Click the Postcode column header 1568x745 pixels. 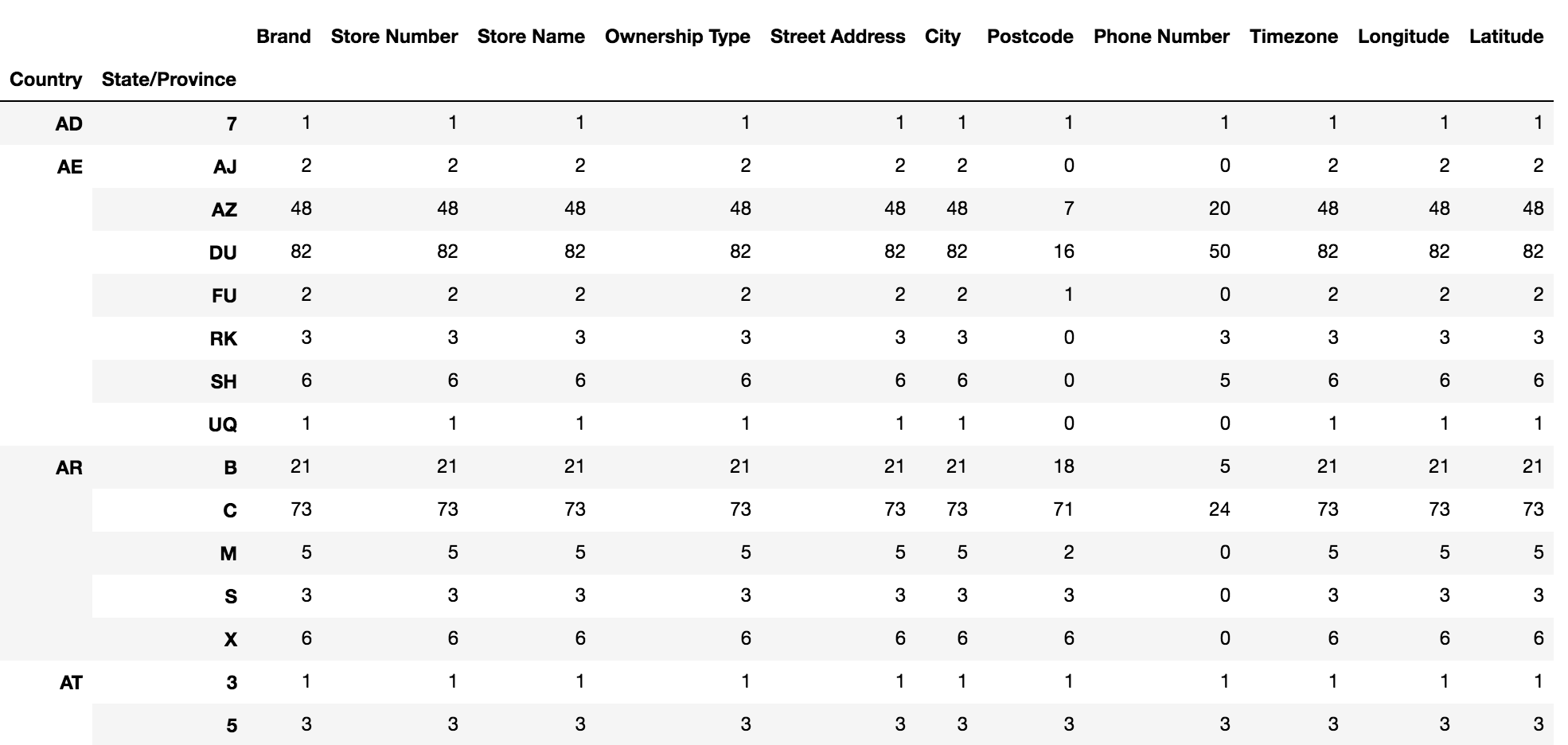[x=1030, y=37]
